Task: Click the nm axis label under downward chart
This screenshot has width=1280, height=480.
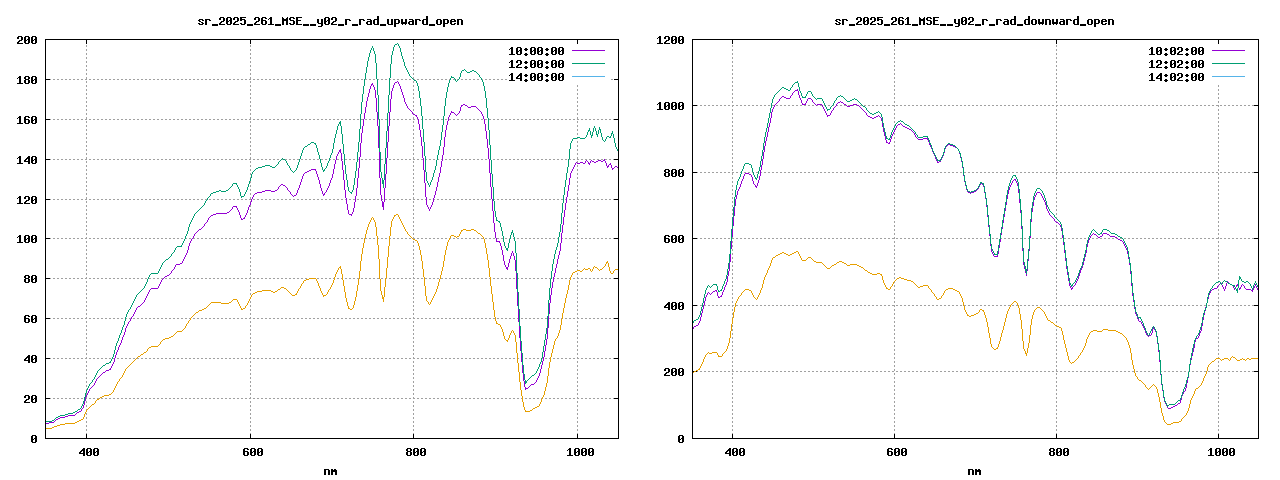Action: (974, 471)
